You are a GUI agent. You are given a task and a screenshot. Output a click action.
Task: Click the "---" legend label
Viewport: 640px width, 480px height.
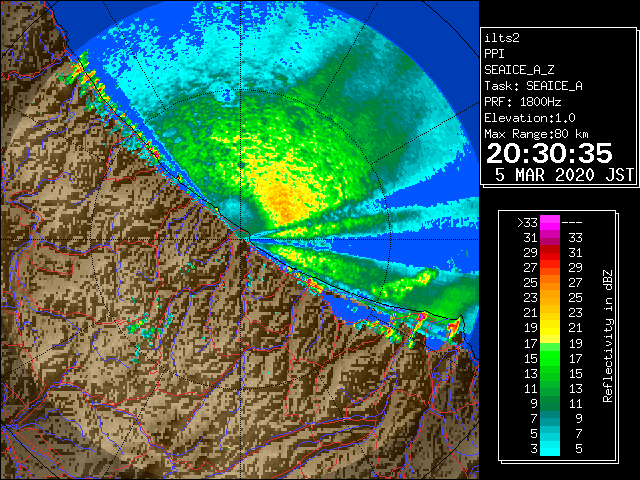572,223
